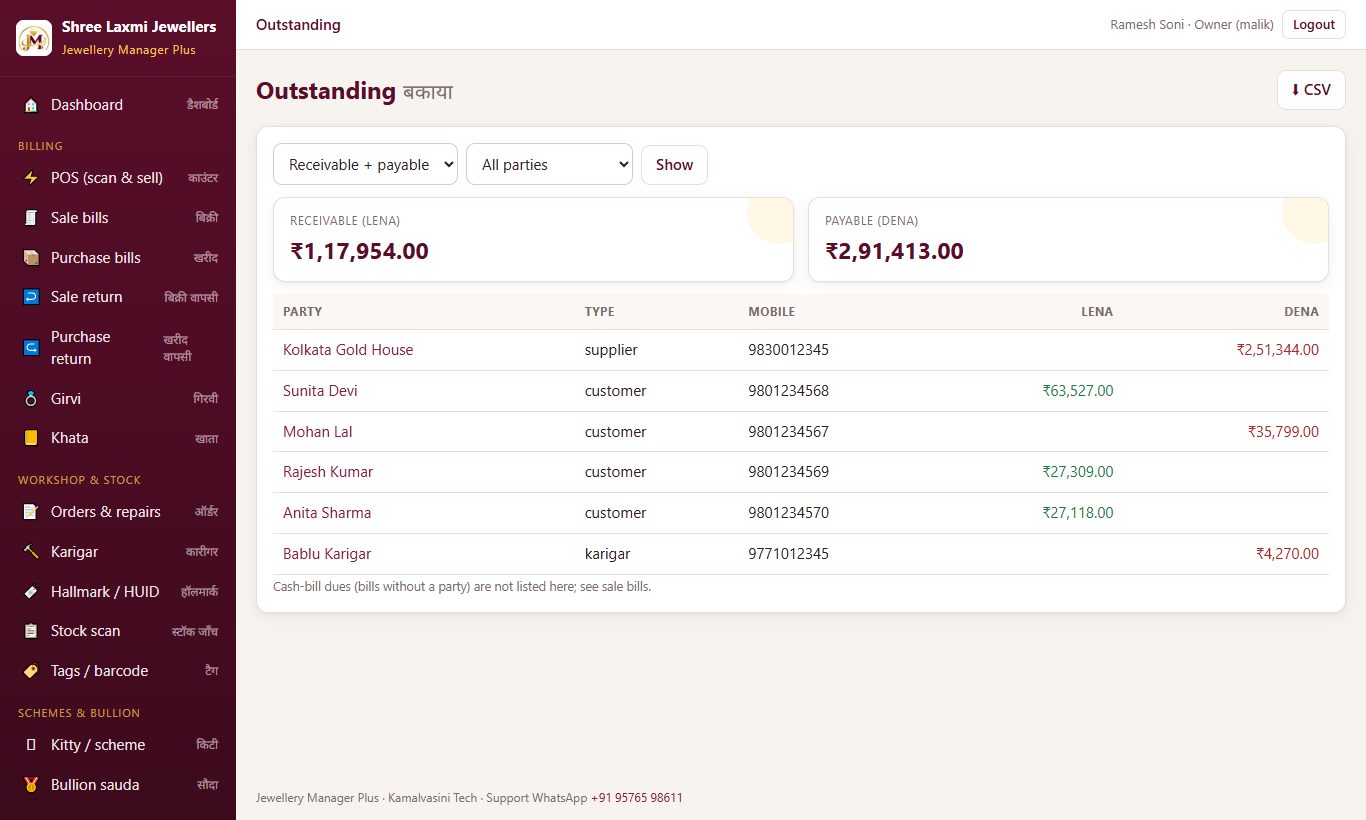Click the Bullion sauda medal icon
Viewport: 1366px width, 820px height.
(31, 785)
